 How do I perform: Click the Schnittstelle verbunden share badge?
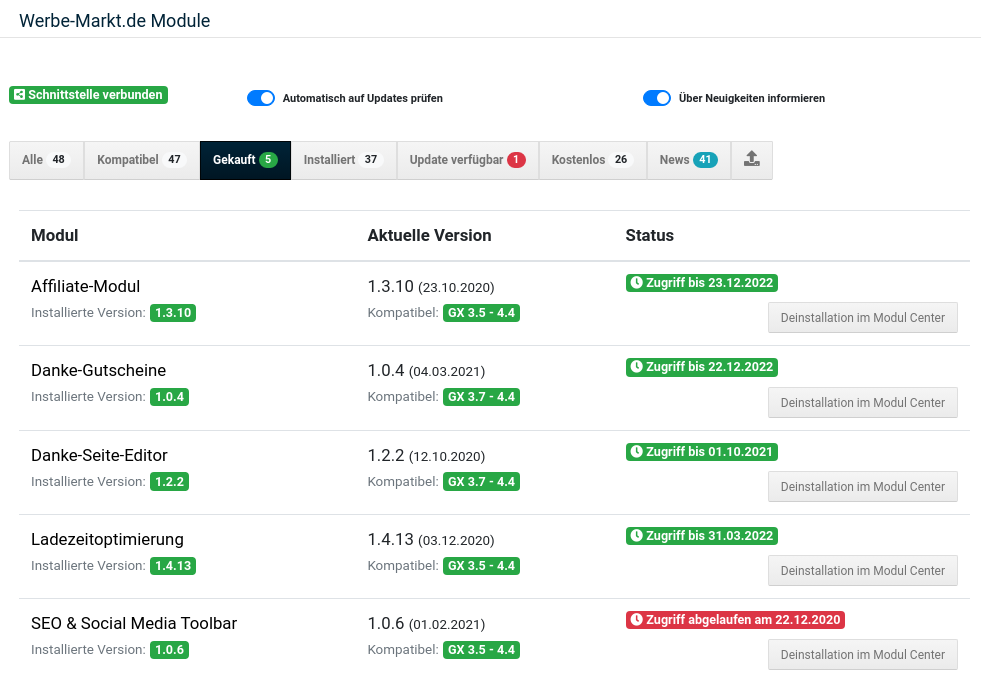tap(88, 95)
